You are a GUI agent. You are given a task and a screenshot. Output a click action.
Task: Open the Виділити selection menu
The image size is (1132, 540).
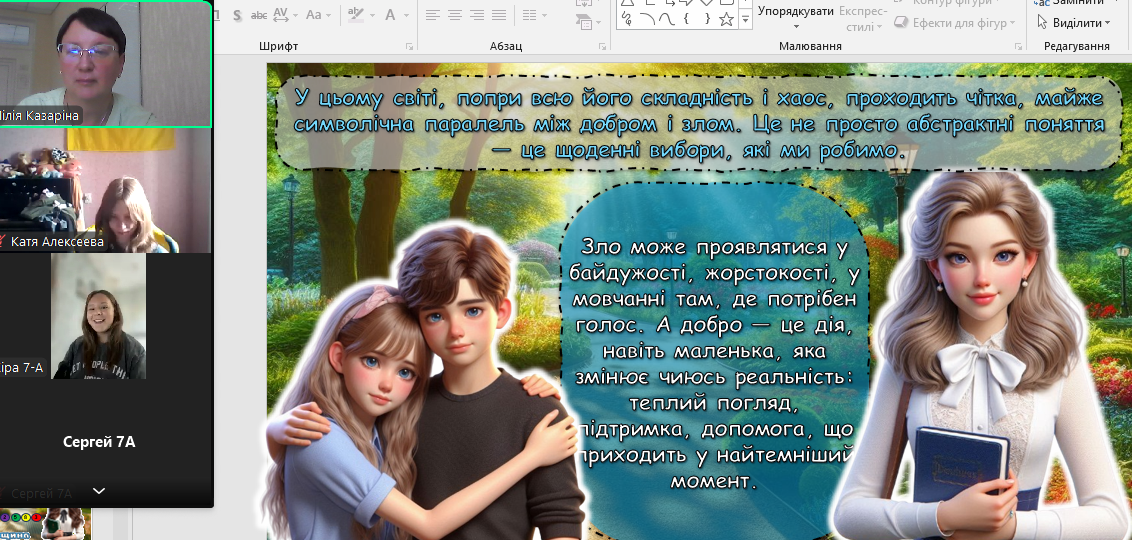(1074, 22)
